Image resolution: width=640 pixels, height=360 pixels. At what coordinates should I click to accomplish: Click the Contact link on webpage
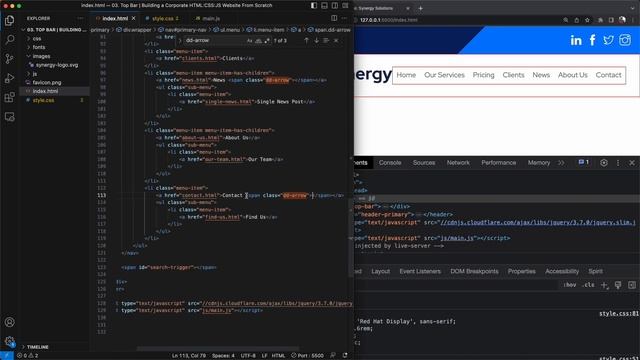pyautogui.click(x=608, y=75)
